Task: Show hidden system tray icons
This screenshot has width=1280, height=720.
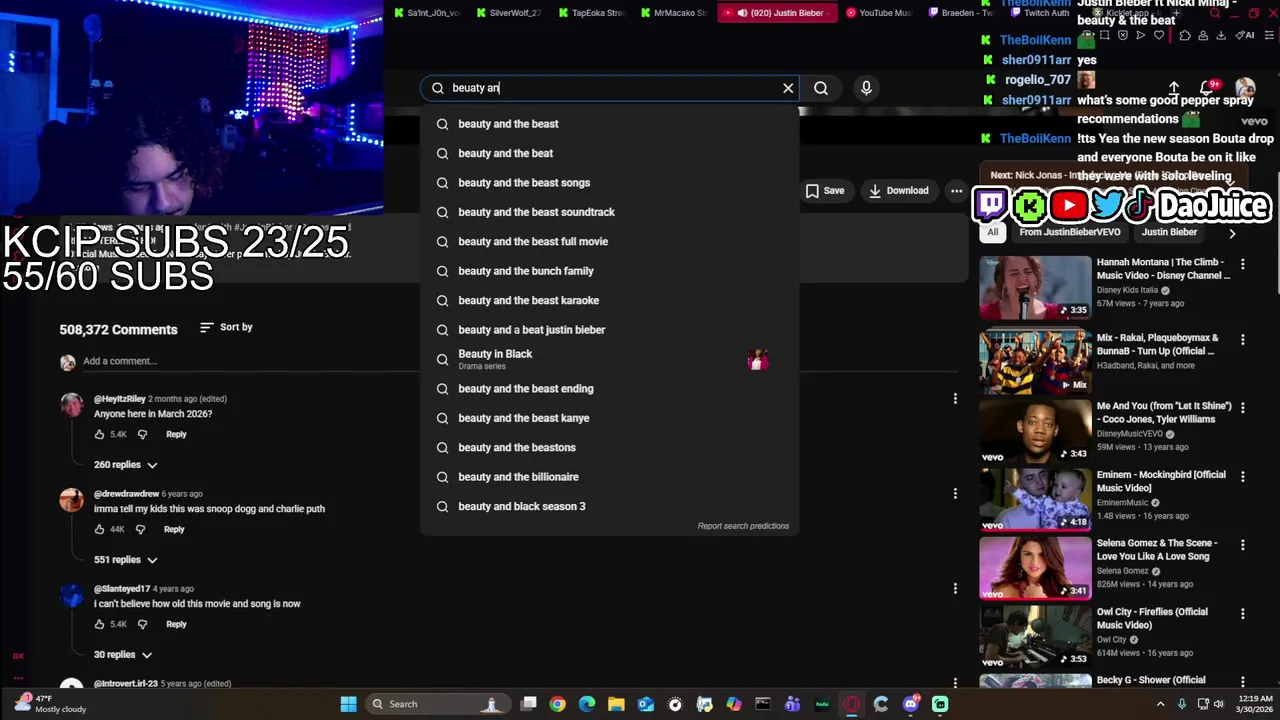Action: coord(1160,704)
